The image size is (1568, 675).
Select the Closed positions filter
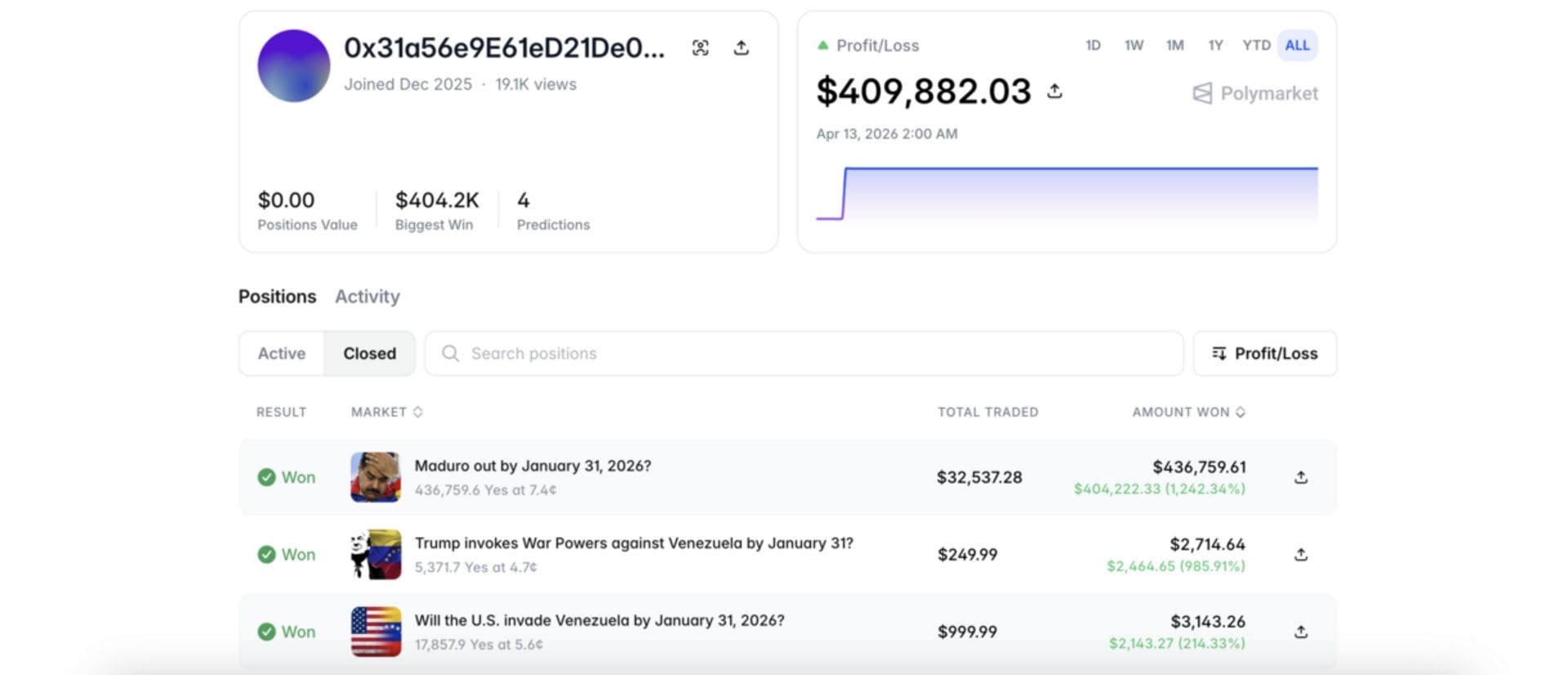[x=369, y=354]
